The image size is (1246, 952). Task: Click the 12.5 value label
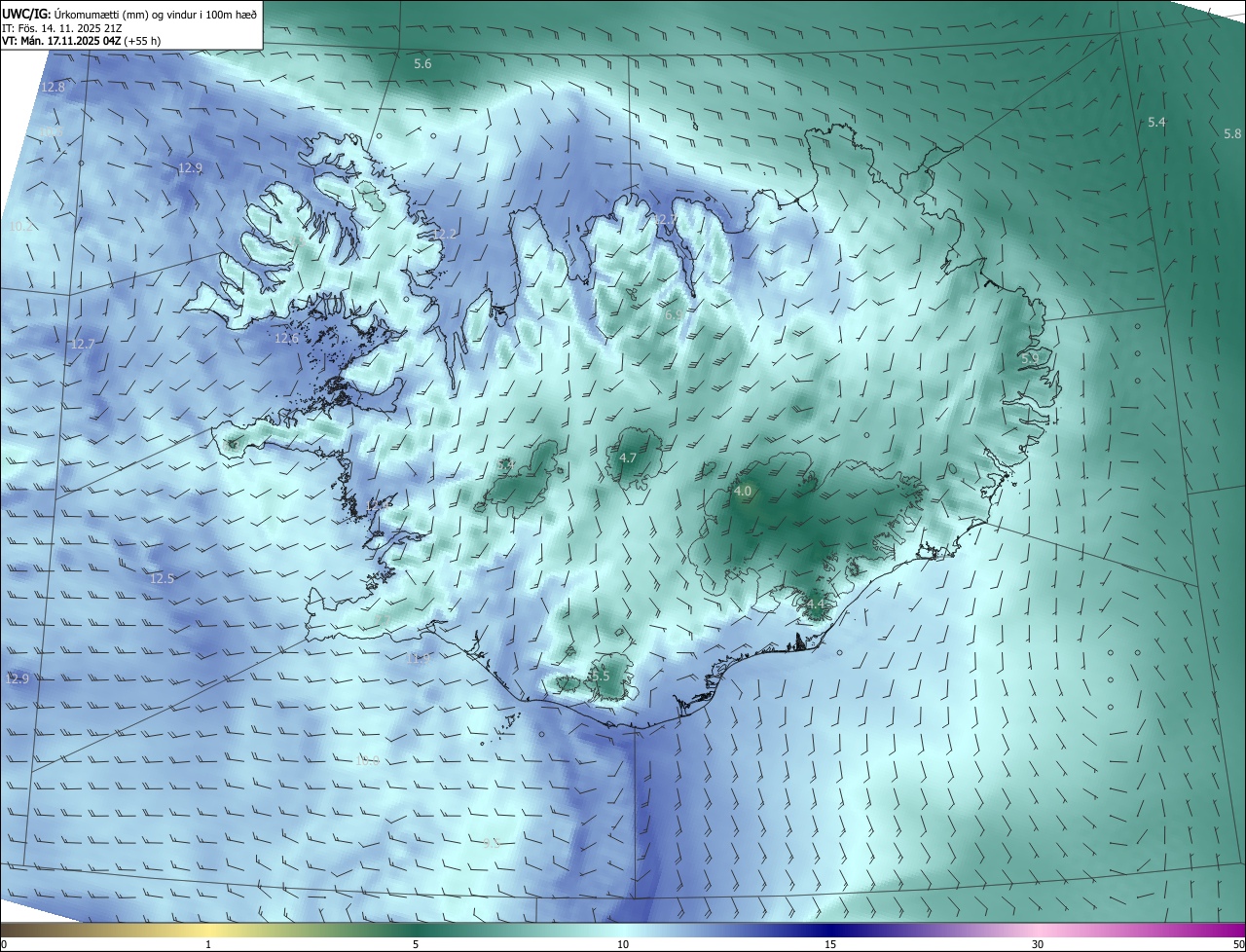(x=162, y=578)
